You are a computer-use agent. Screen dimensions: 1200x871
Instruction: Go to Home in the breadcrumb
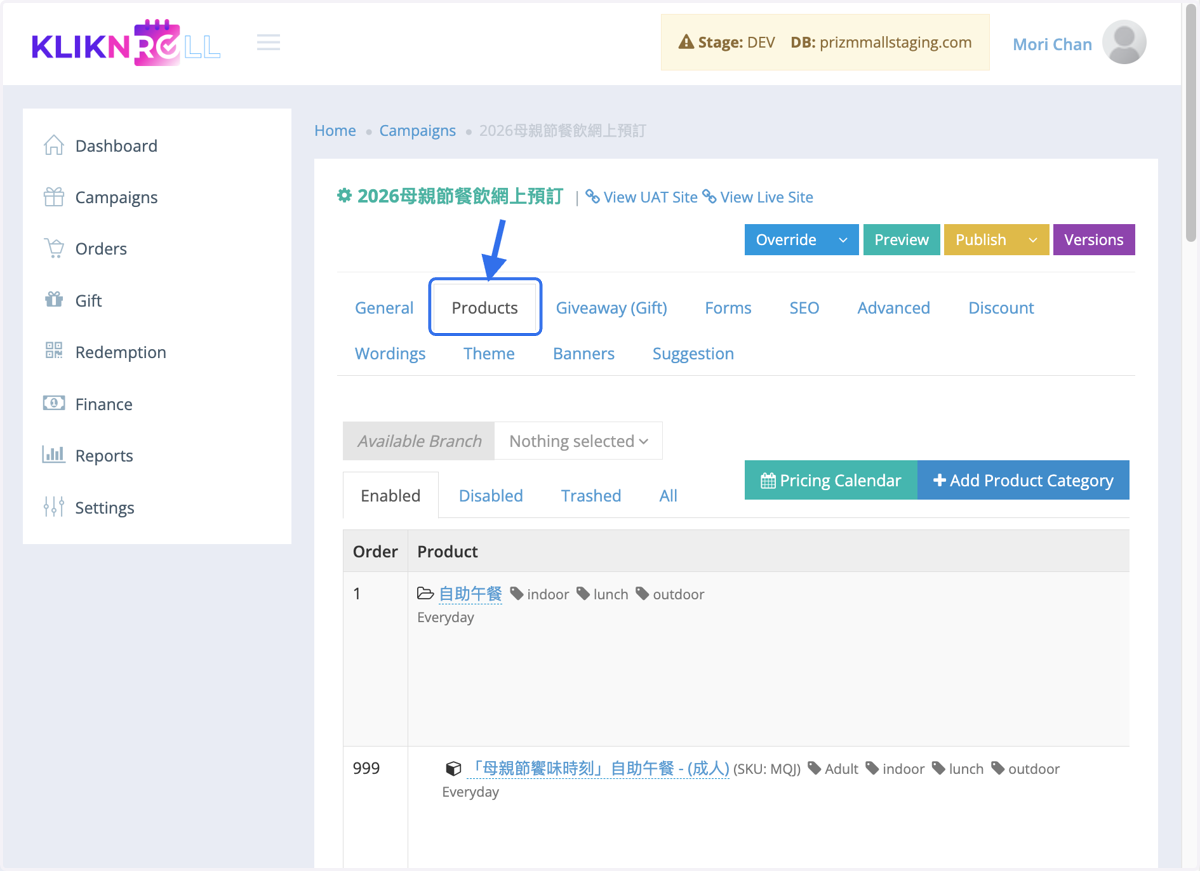(x=335, y=130)
